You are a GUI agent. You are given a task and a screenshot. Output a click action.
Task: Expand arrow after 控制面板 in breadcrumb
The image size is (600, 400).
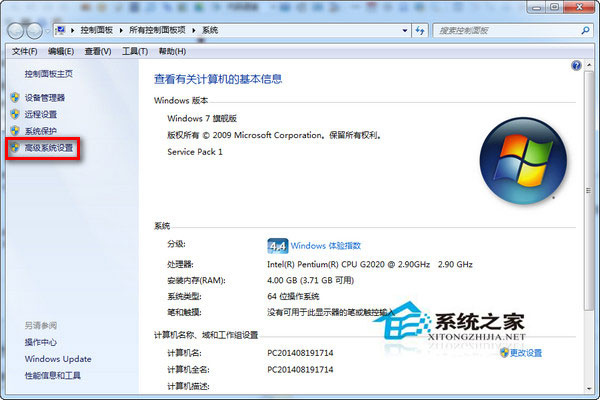point(121,30)
